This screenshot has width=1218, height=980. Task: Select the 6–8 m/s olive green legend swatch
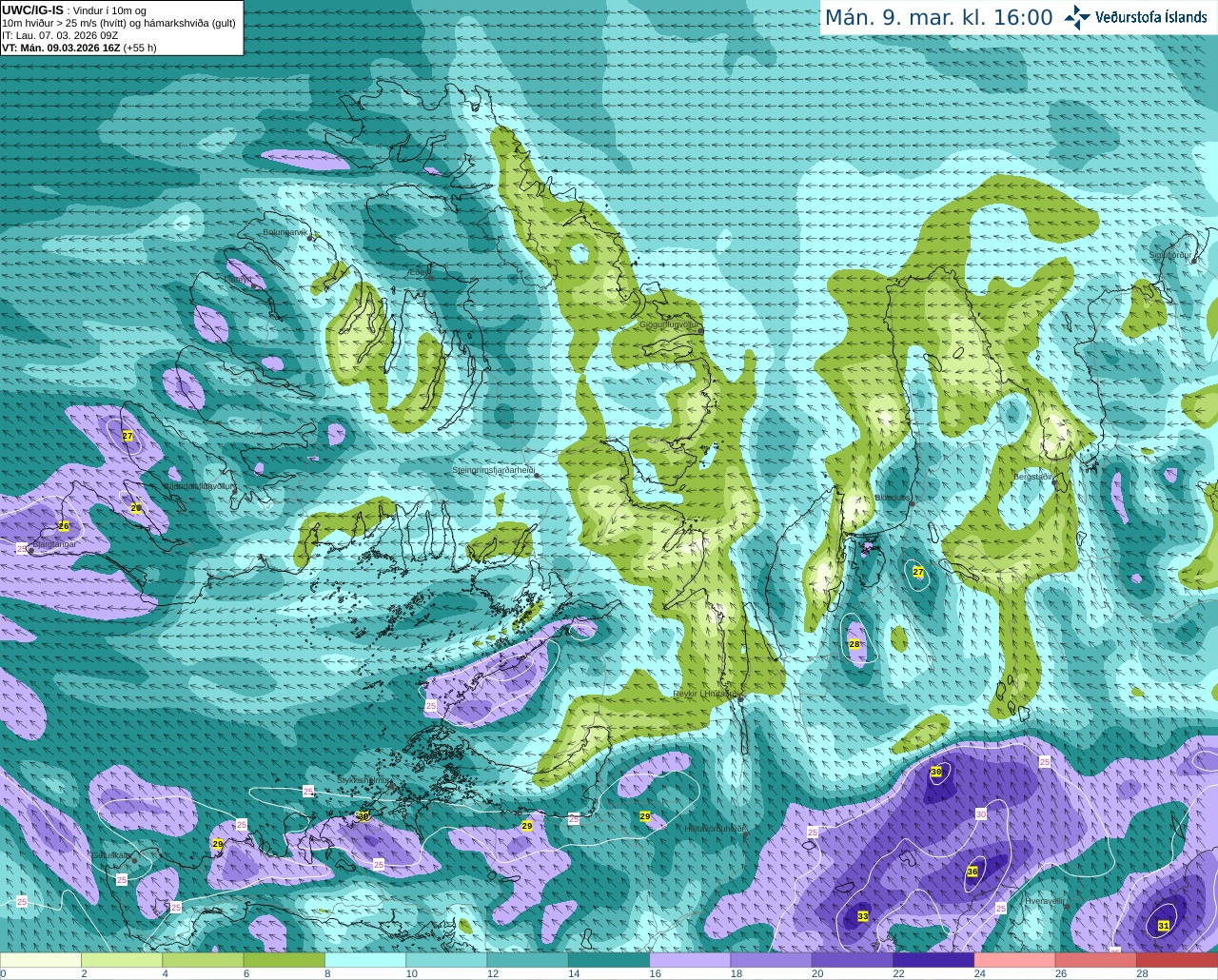285,960
